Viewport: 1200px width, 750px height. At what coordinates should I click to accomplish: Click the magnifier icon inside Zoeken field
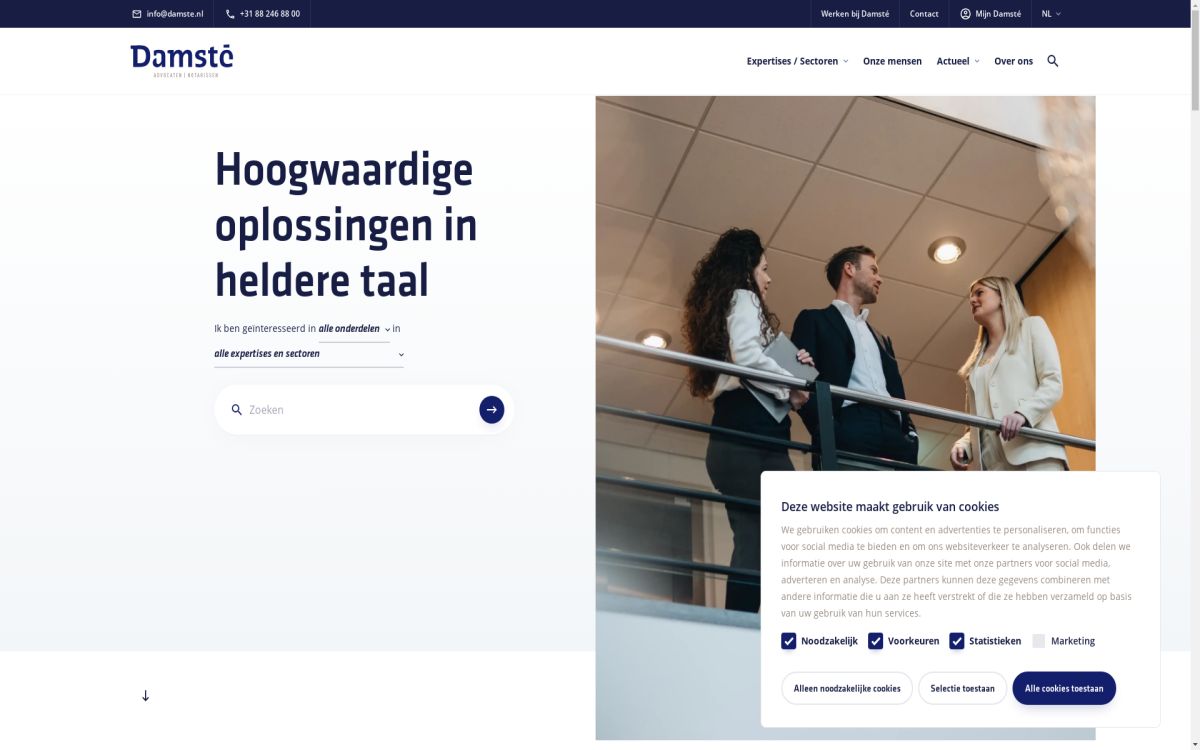(237, 410)
